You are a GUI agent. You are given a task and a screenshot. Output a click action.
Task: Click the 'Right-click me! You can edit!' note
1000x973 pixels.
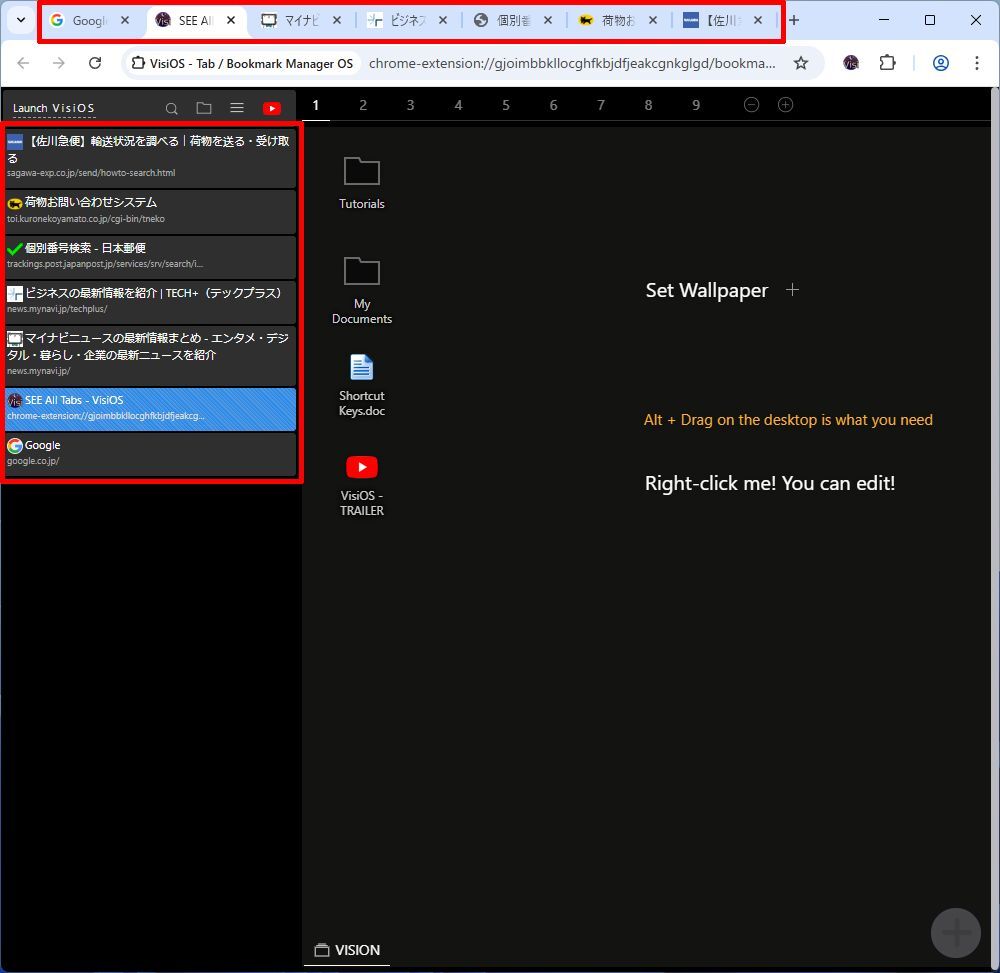coord(770,483)
